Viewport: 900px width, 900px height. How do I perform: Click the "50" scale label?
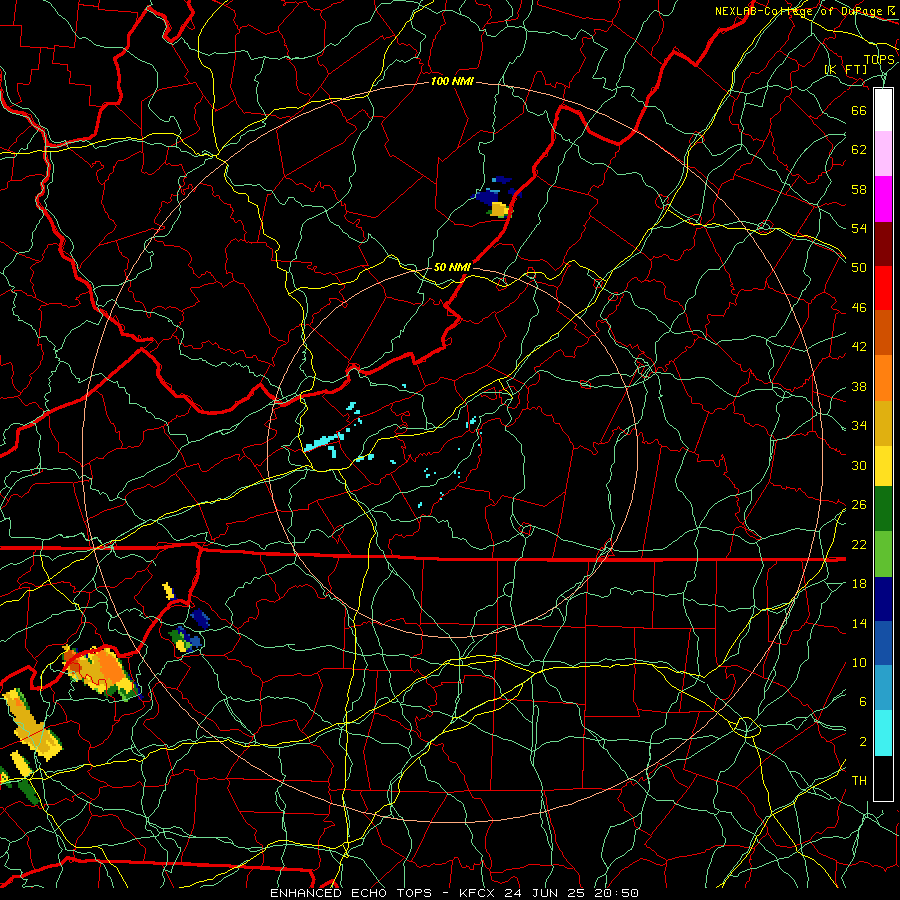point(859,267)
